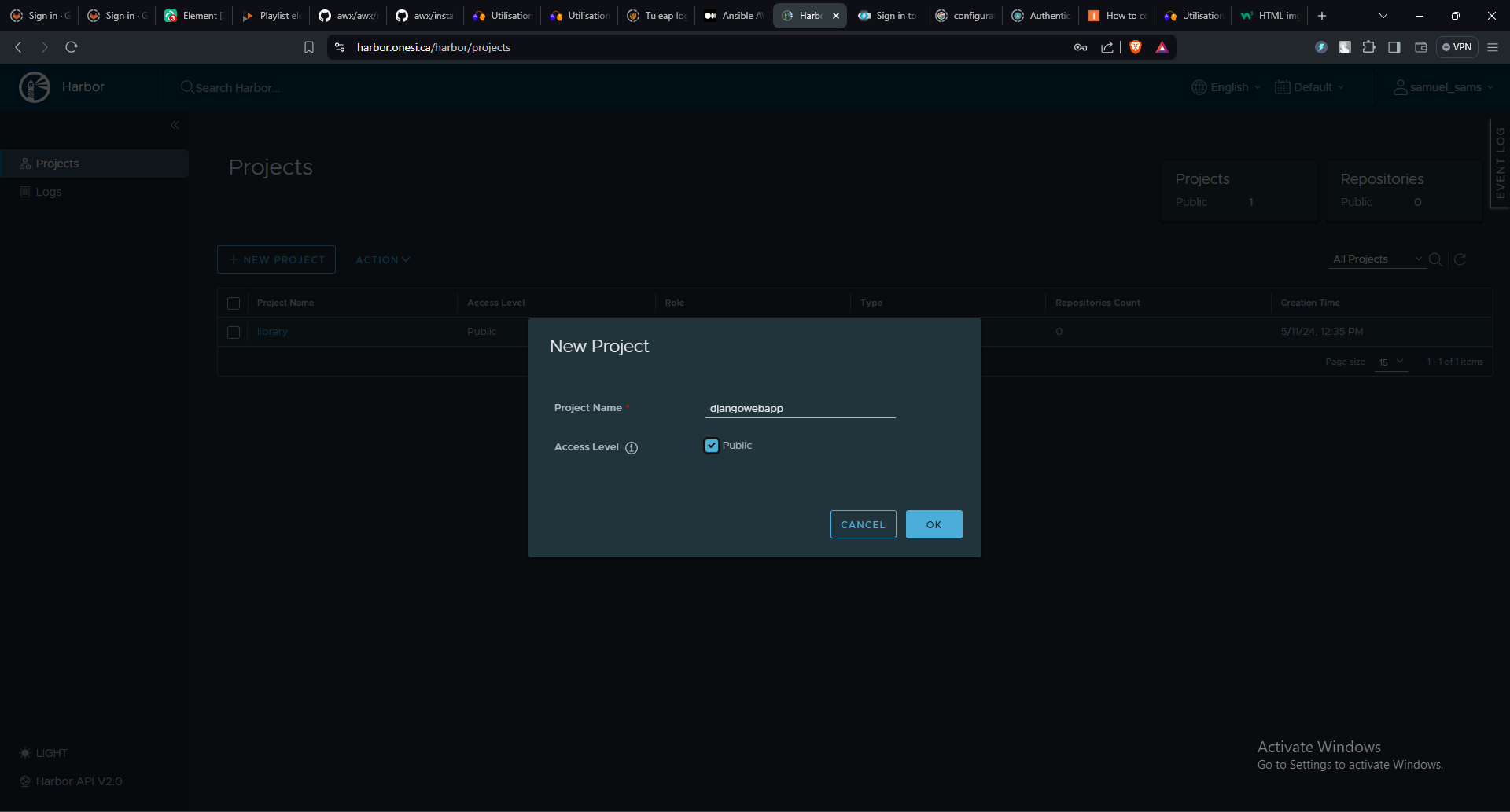This screenshot has height=812, width=1510.
Task: Expand the ACTION dropdown
Action: pyautogui.click(x=383, y=259)
